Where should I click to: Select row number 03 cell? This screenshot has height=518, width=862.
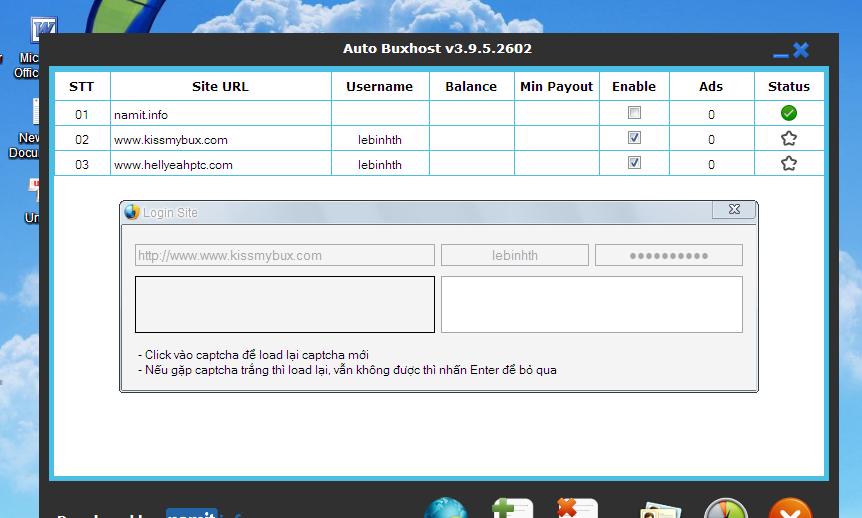coord(82,164)
